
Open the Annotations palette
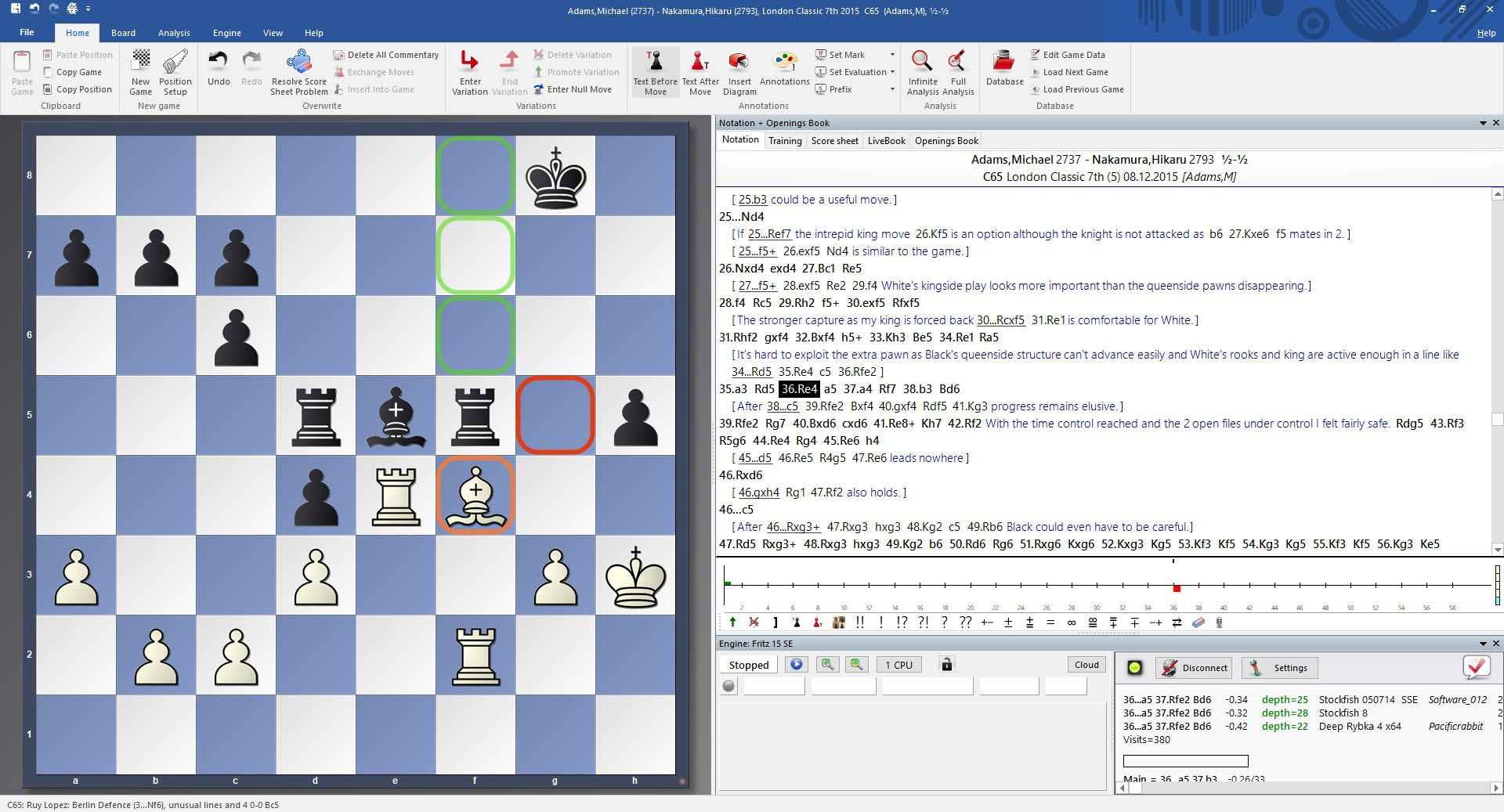pyautogui.click(x=784, y=70)
